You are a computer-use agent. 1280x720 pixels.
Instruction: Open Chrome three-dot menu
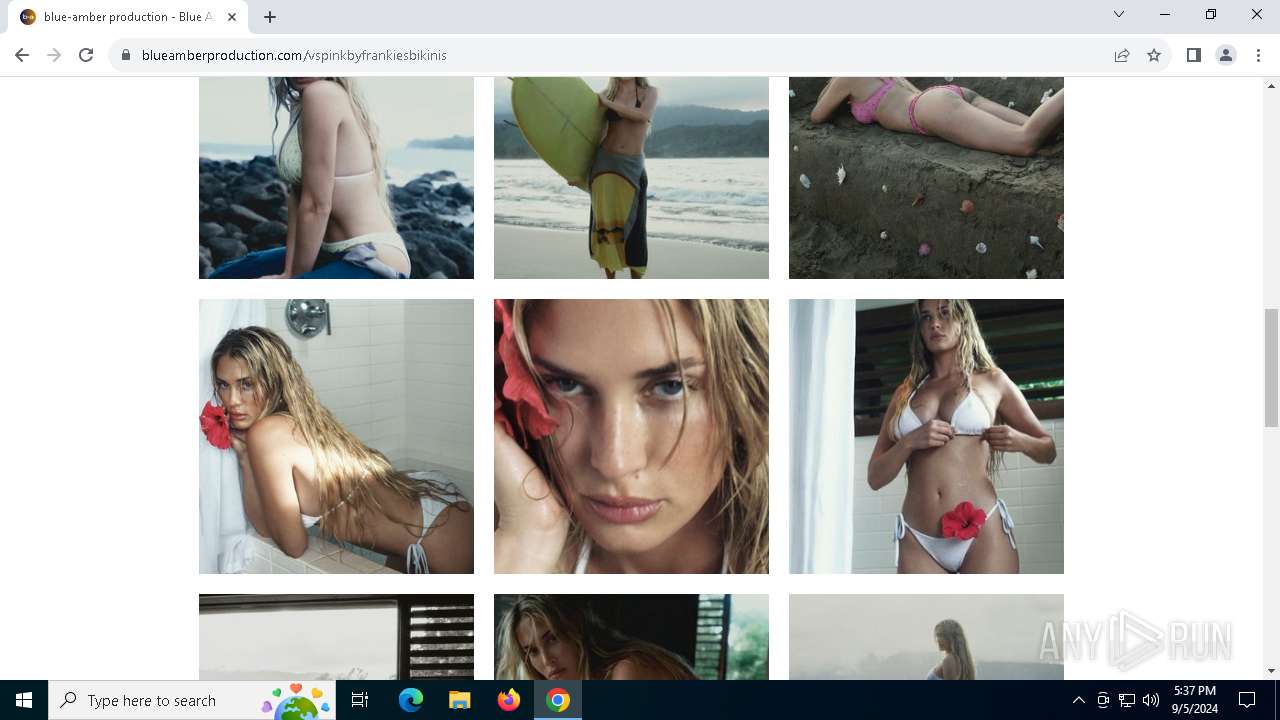[1258, 55]
